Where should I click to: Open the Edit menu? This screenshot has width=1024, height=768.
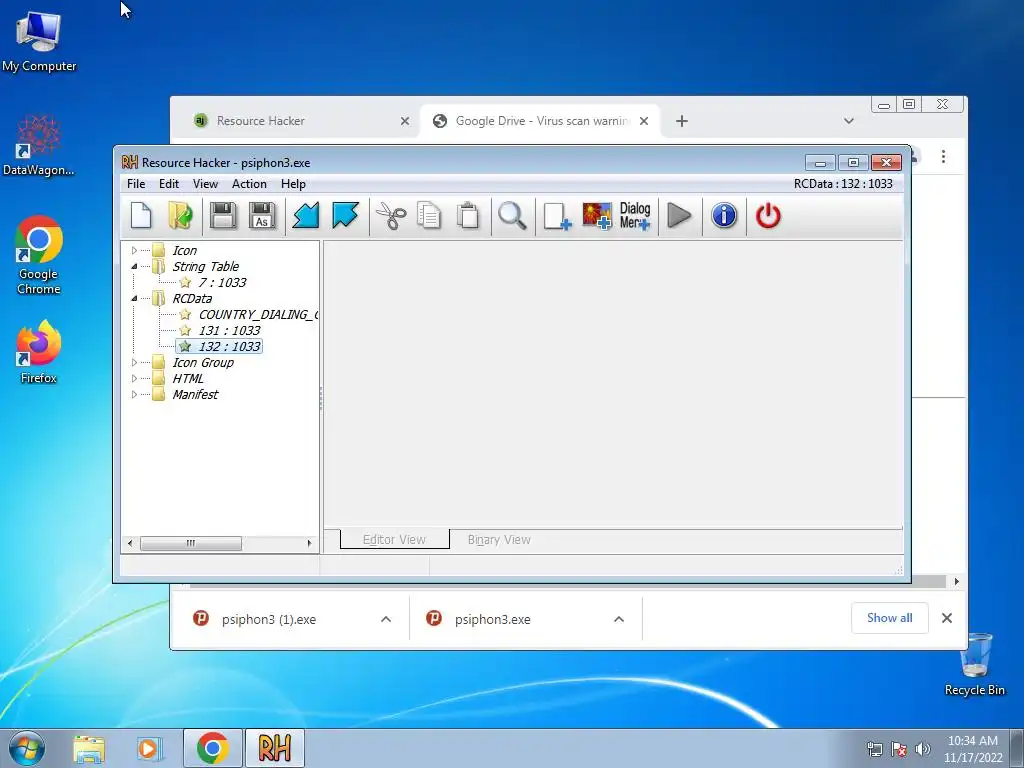[x=168, y=184]
